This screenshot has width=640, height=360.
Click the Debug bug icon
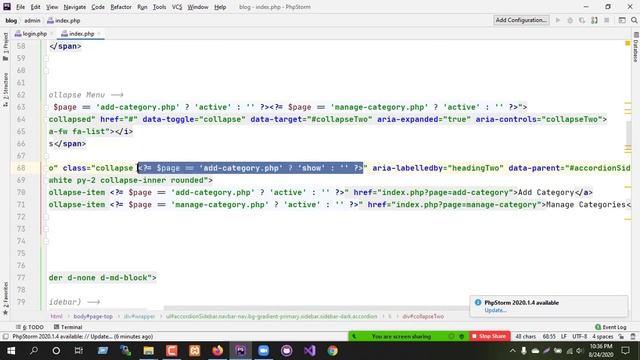coord(570,20)
